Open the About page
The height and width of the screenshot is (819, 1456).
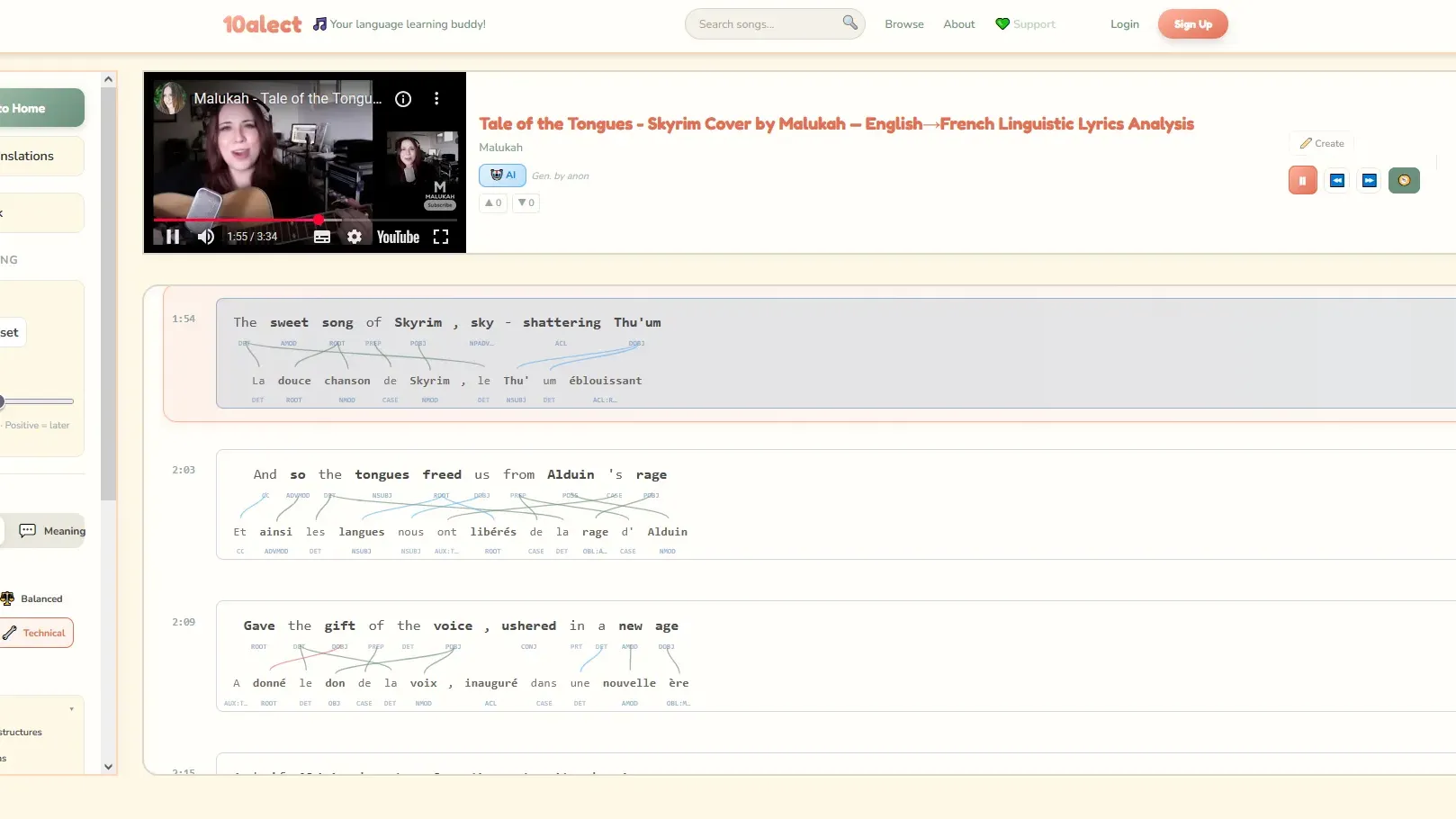tap(959, 23)
